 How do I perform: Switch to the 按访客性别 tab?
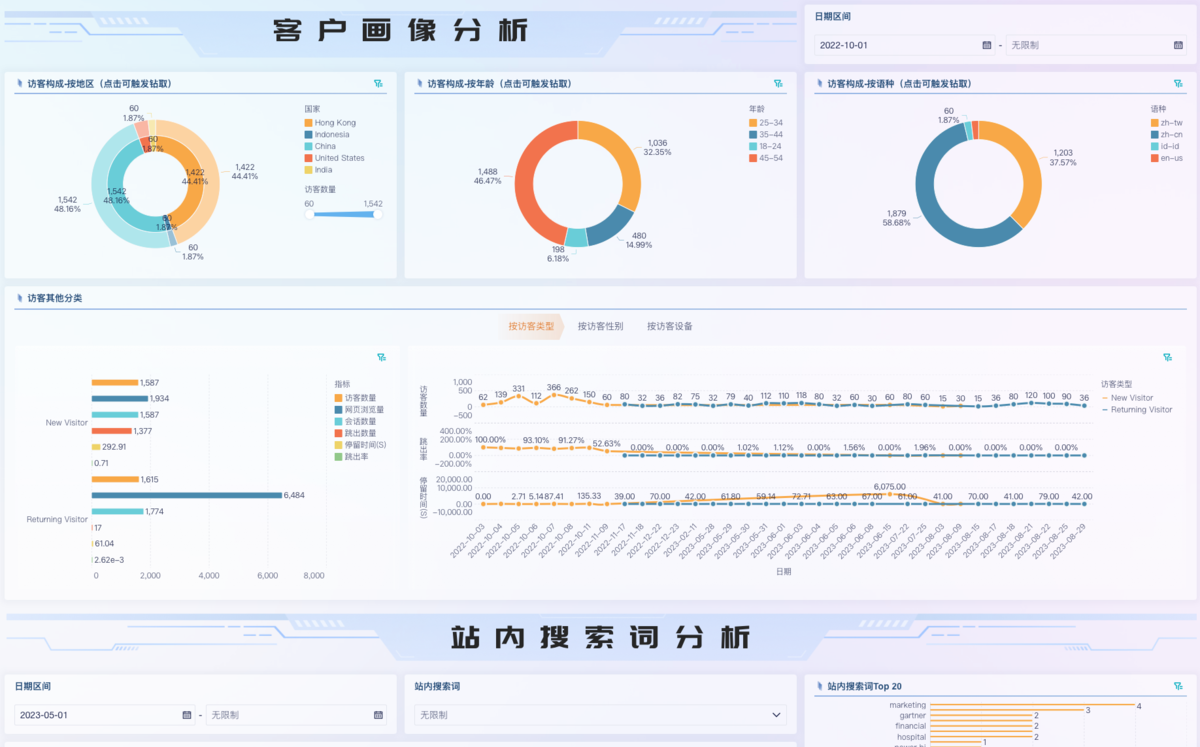point(600,326)
